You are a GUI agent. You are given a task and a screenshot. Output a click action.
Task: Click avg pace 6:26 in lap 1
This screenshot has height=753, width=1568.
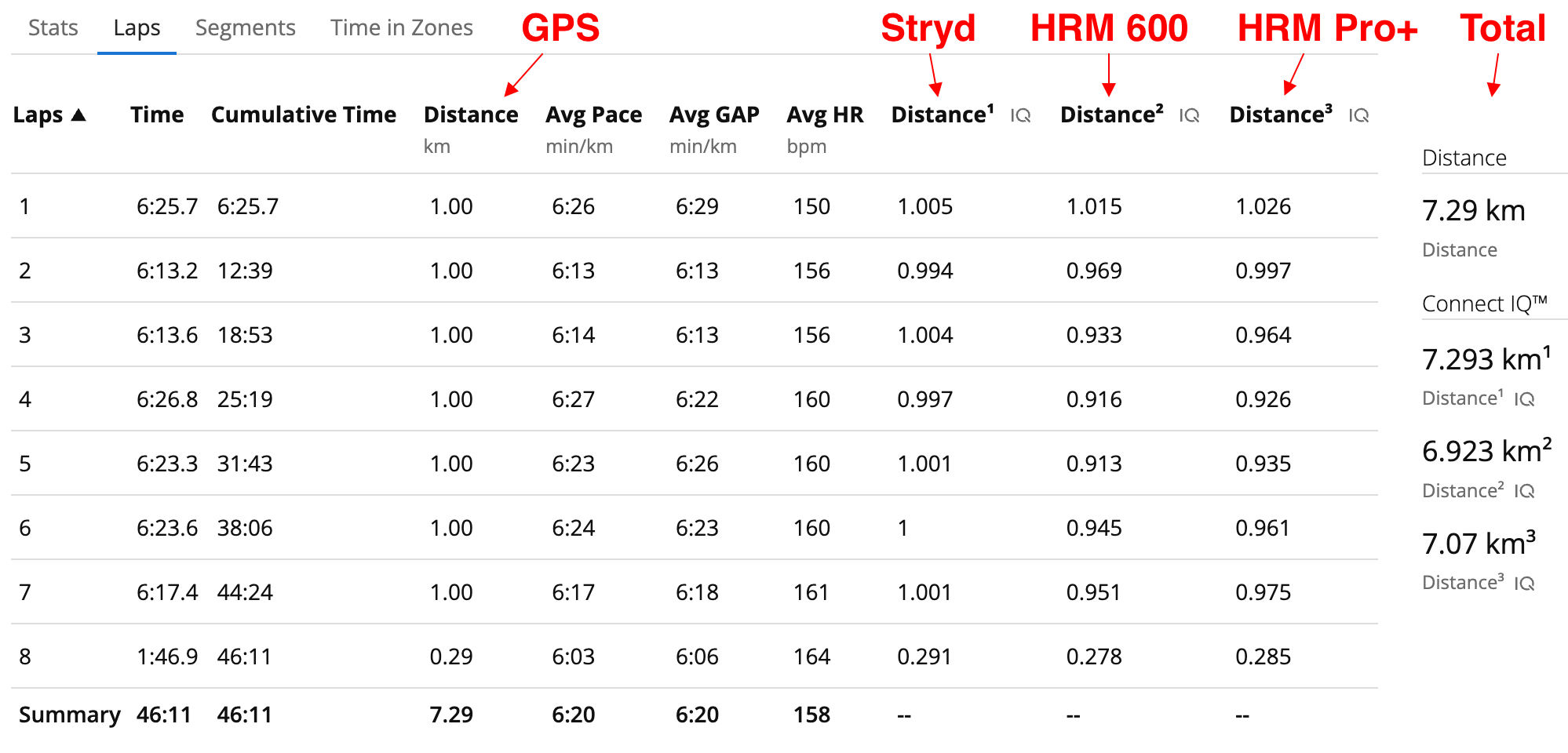pos(574,206)
